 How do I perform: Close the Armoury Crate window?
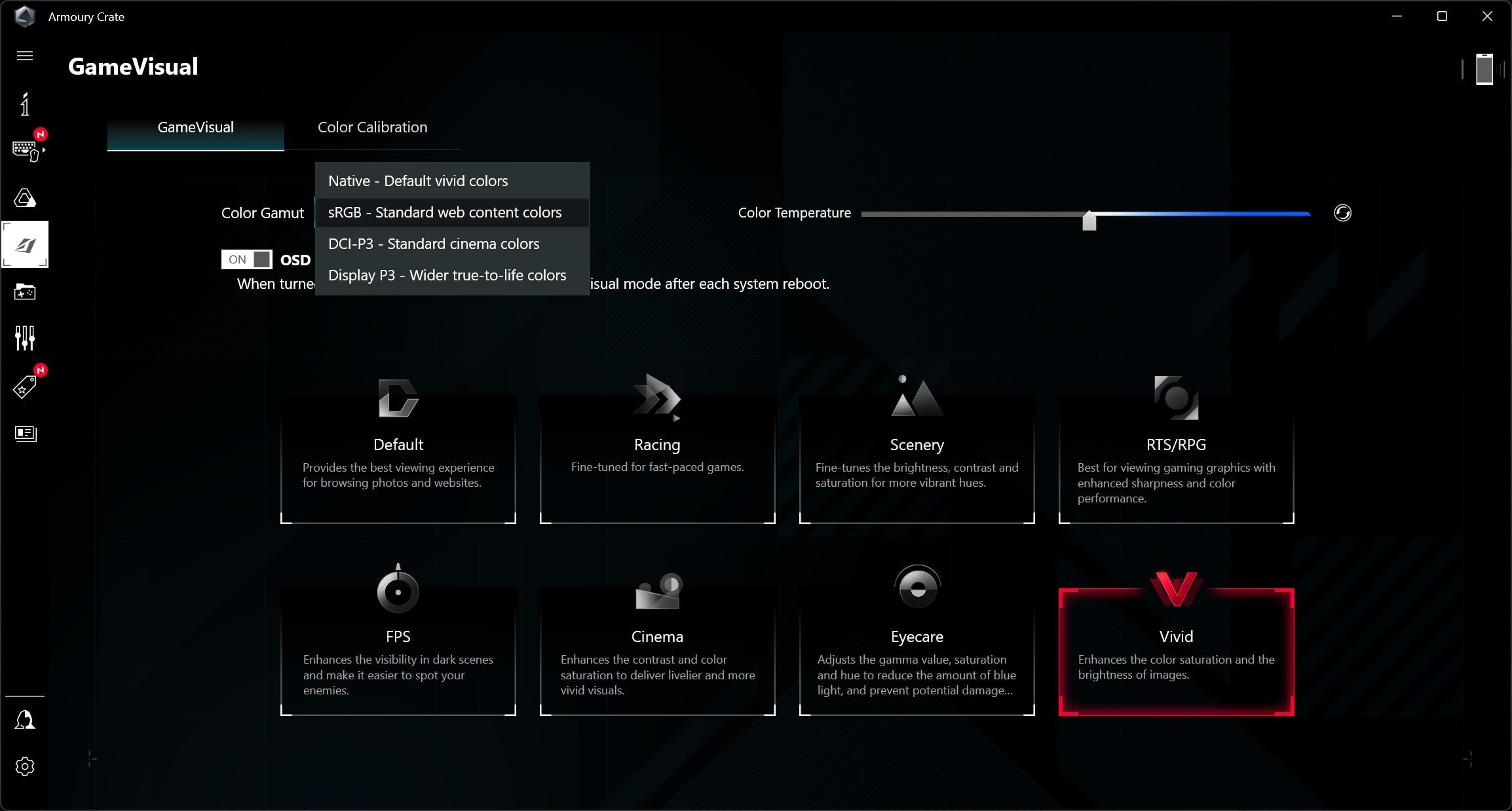pyautogui.click(x=1487, y=16)
